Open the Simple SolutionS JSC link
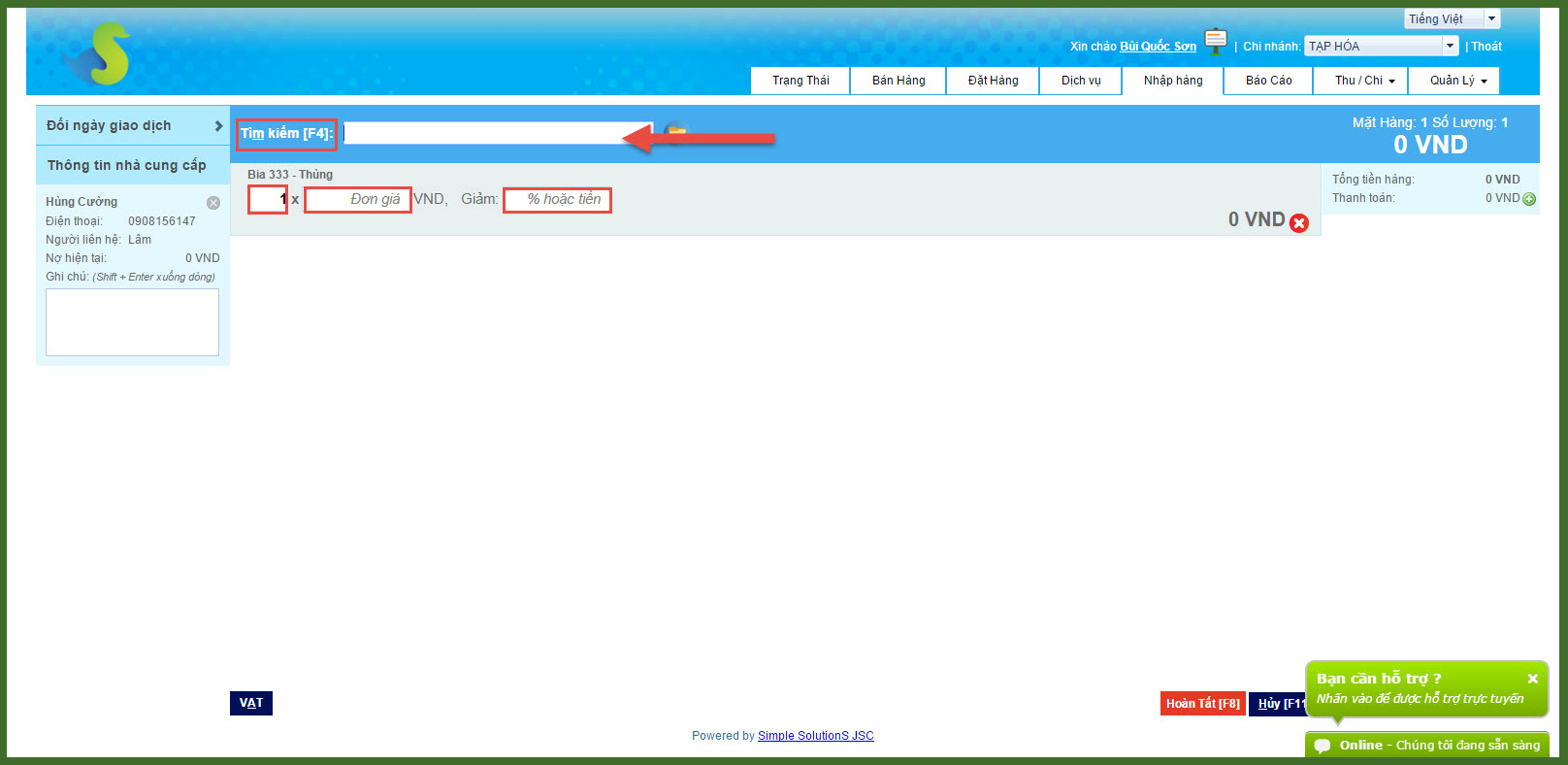The image size is (1568, 765). [x=815, y=736]
